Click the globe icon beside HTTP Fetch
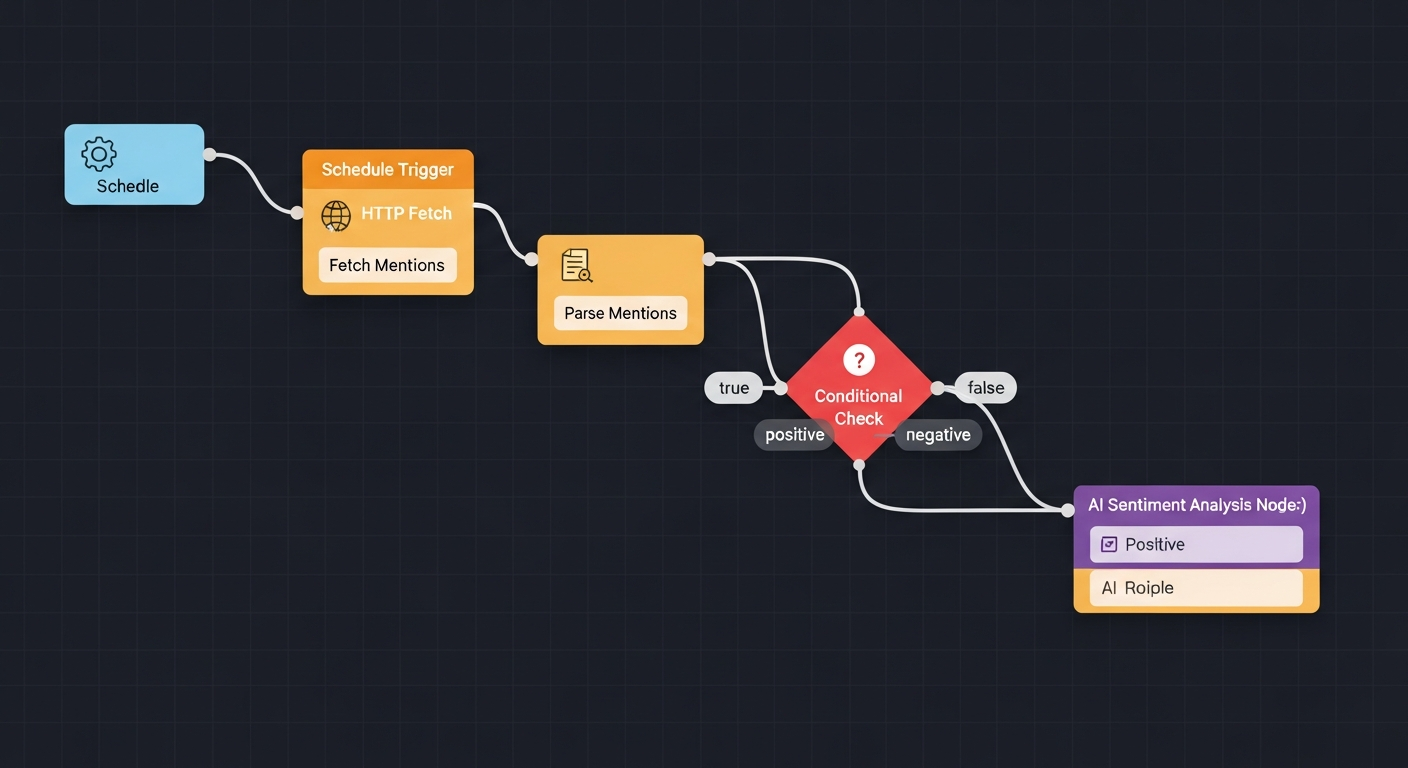This screenshot has height=768, width=1408. point(336,216)
